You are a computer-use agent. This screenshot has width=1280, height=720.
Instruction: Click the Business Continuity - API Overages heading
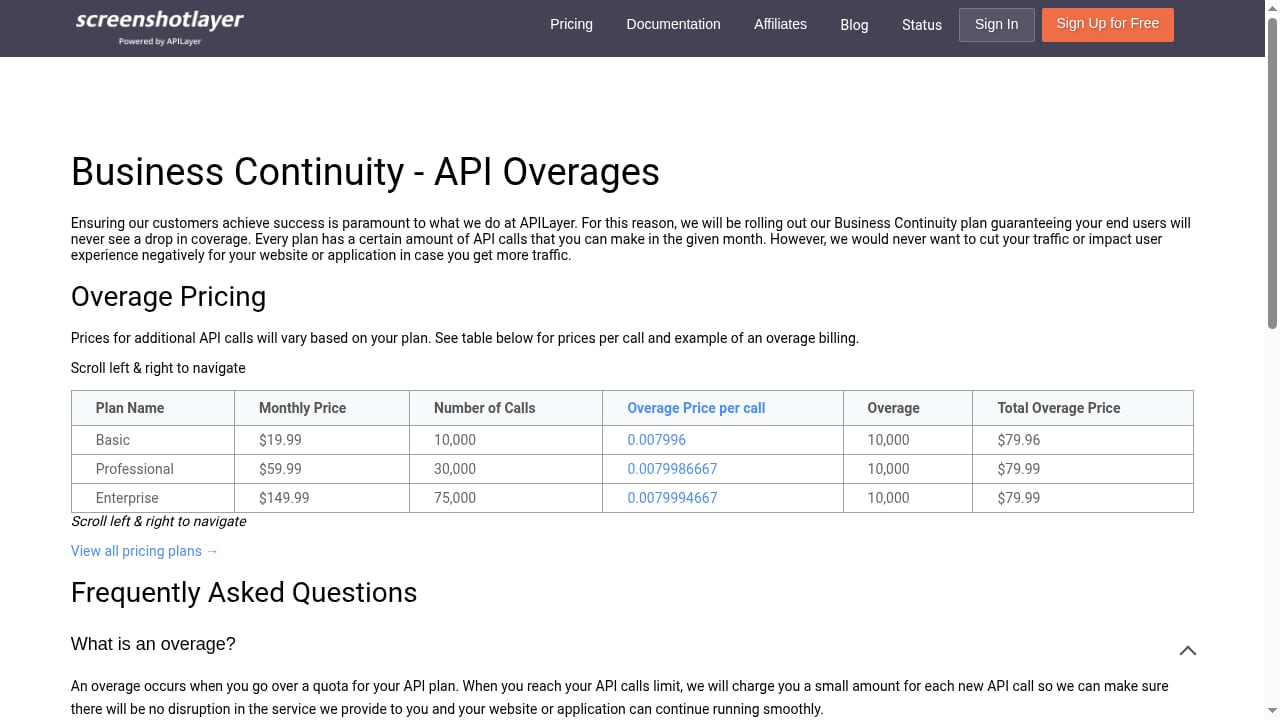(365, 172)
